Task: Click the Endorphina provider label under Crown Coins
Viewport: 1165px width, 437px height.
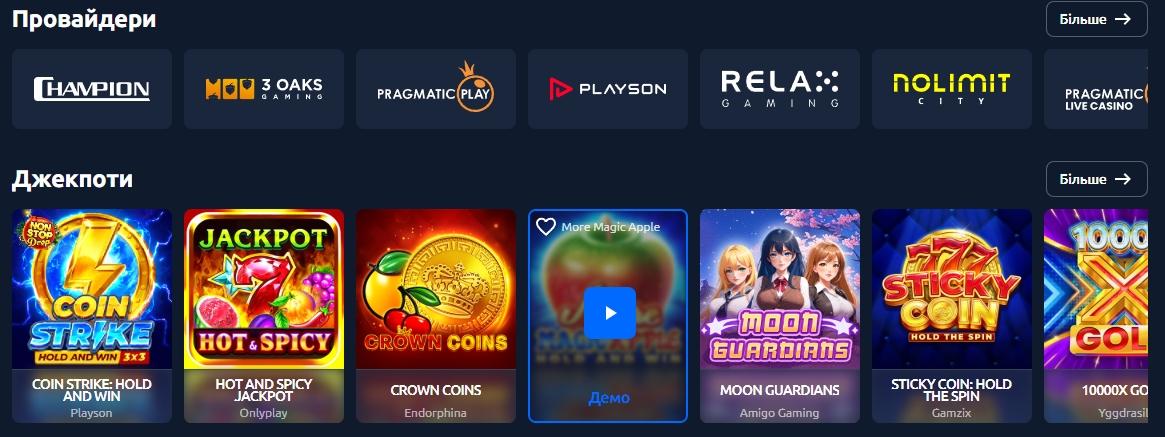Action: 436,412
